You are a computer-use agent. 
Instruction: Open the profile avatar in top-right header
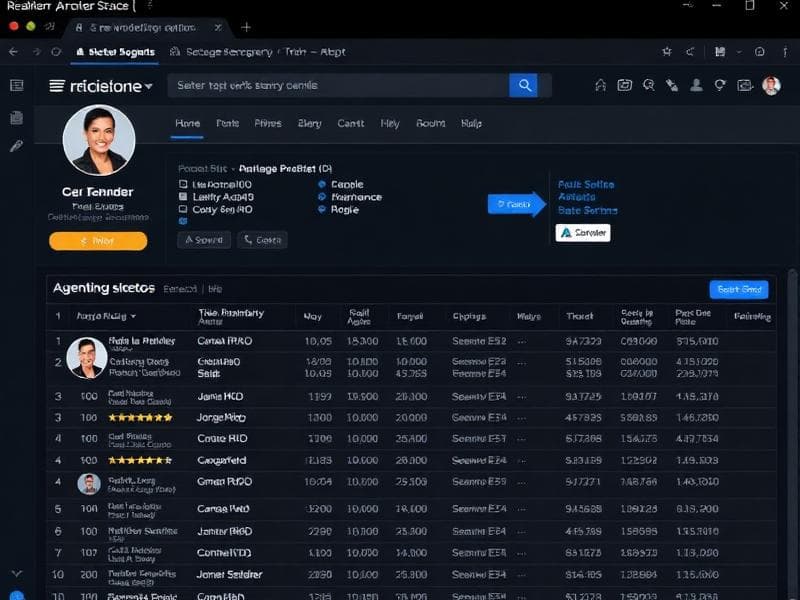tap(771, 85)
